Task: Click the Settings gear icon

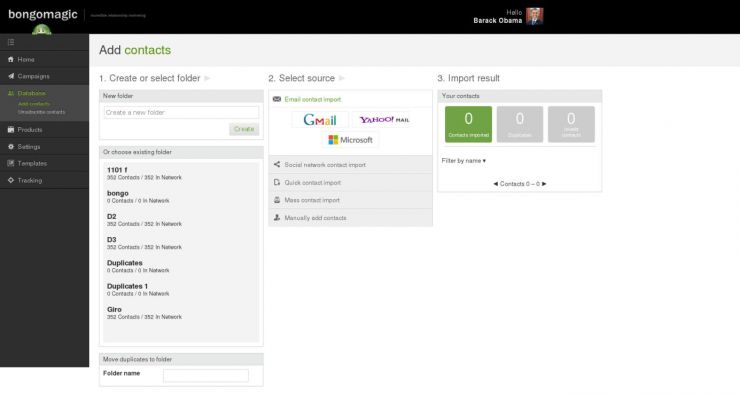Action: (x=11, y=147)
